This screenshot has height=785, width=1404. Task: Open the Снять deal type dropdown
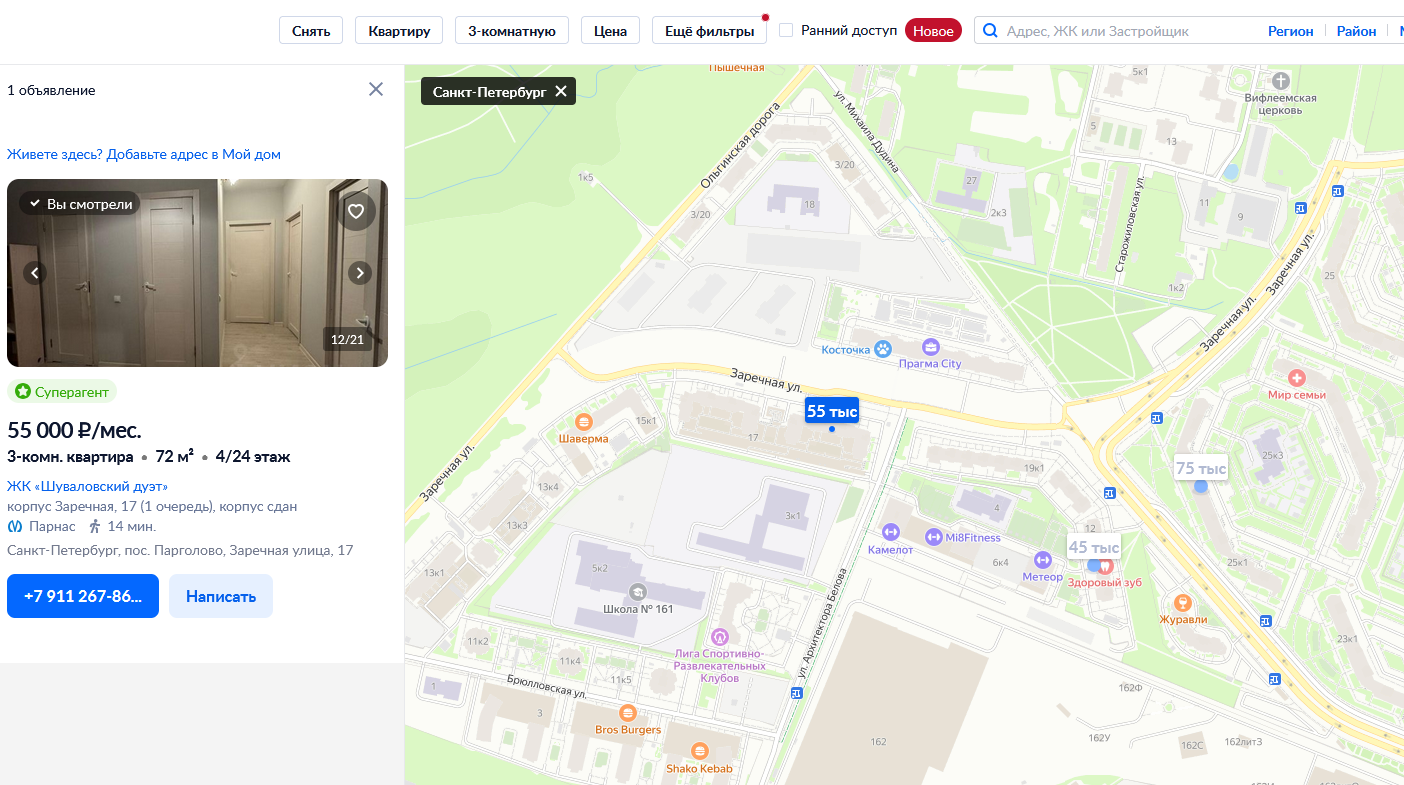tap(311, 31)
